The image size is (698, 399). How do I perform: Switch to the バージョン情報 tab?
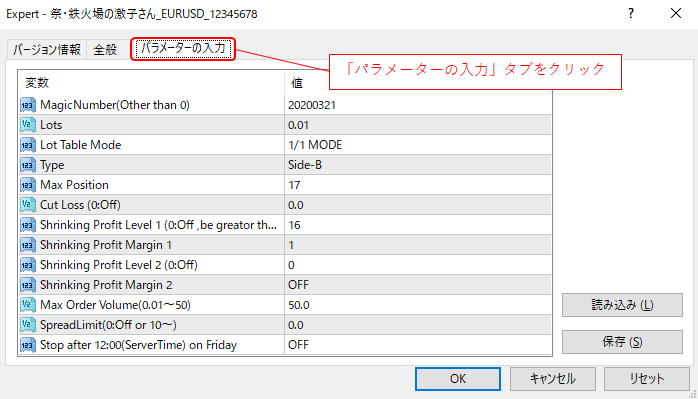click(47, 49)
